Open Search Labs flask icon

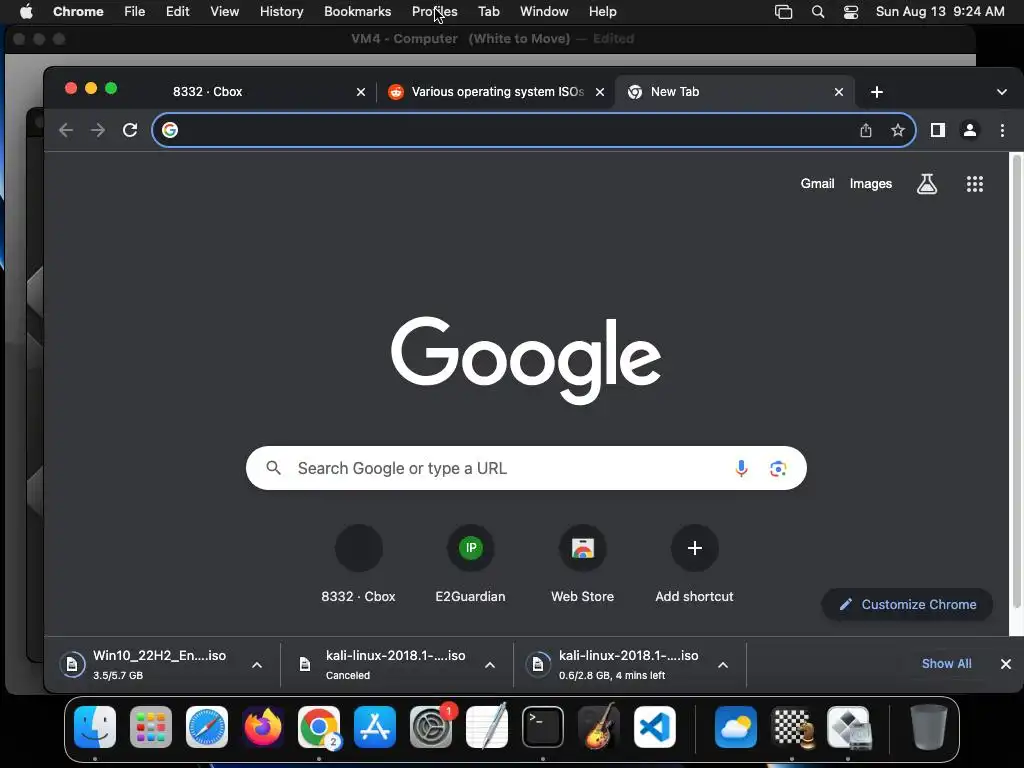(927, 184)
